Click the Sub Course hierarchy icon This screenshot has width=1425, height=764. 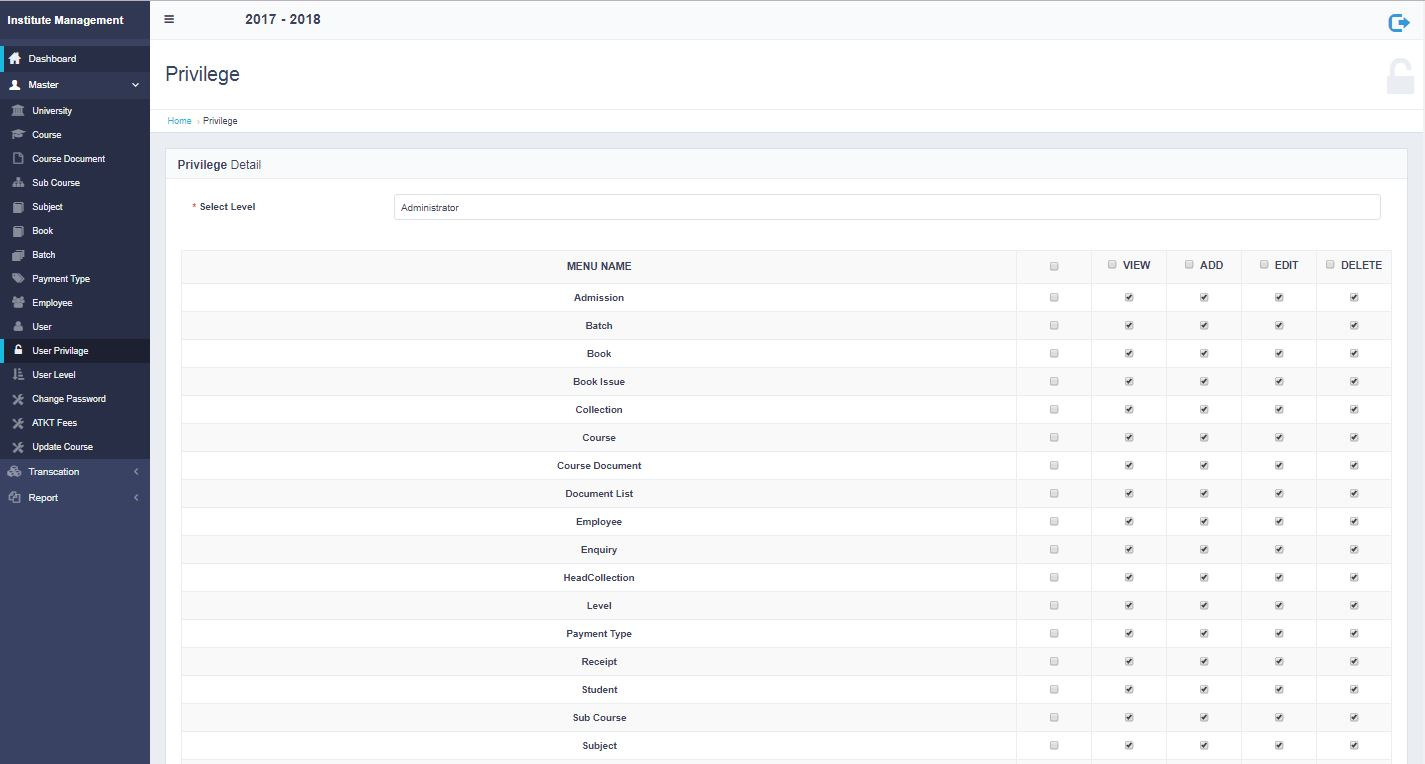tap(18, 183)
